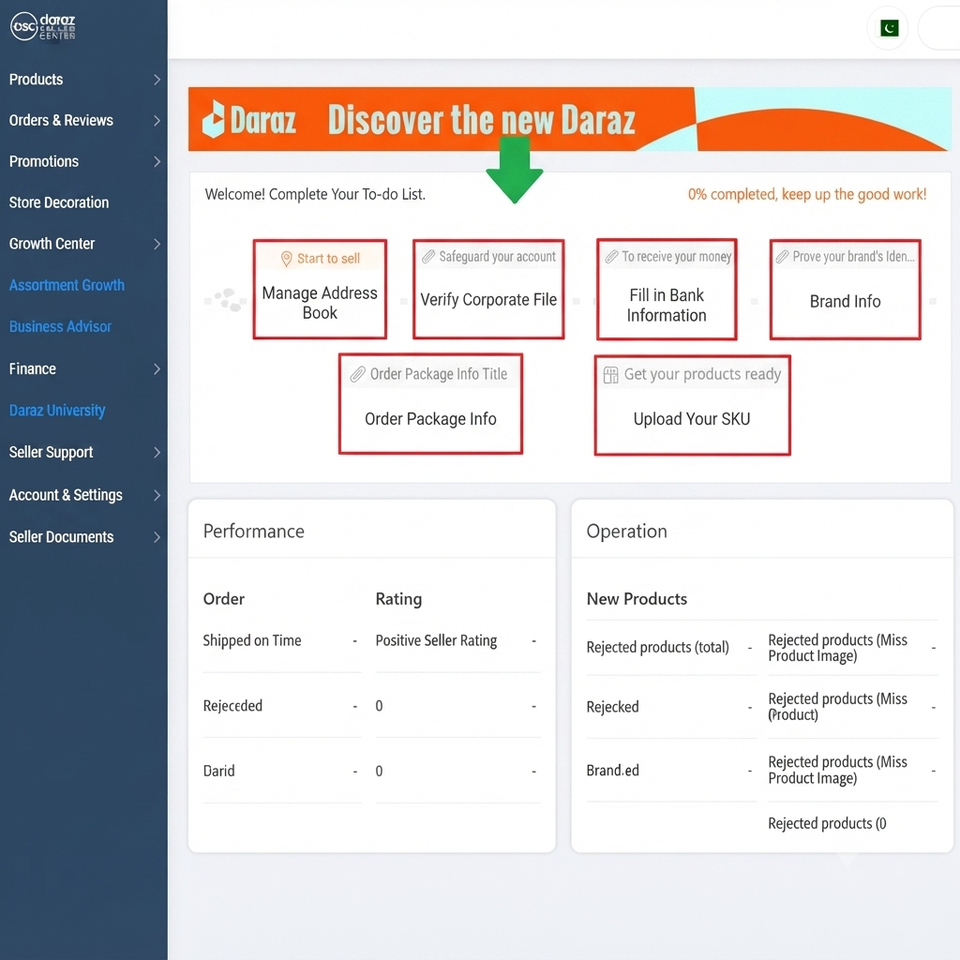Click the Rejecked row in Operation
This screenshot has width=960, height=960.
pos(670,707)
